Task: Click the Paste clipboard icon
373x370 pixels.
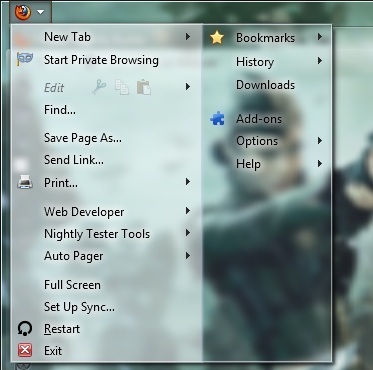Action: tap(144, 87)
